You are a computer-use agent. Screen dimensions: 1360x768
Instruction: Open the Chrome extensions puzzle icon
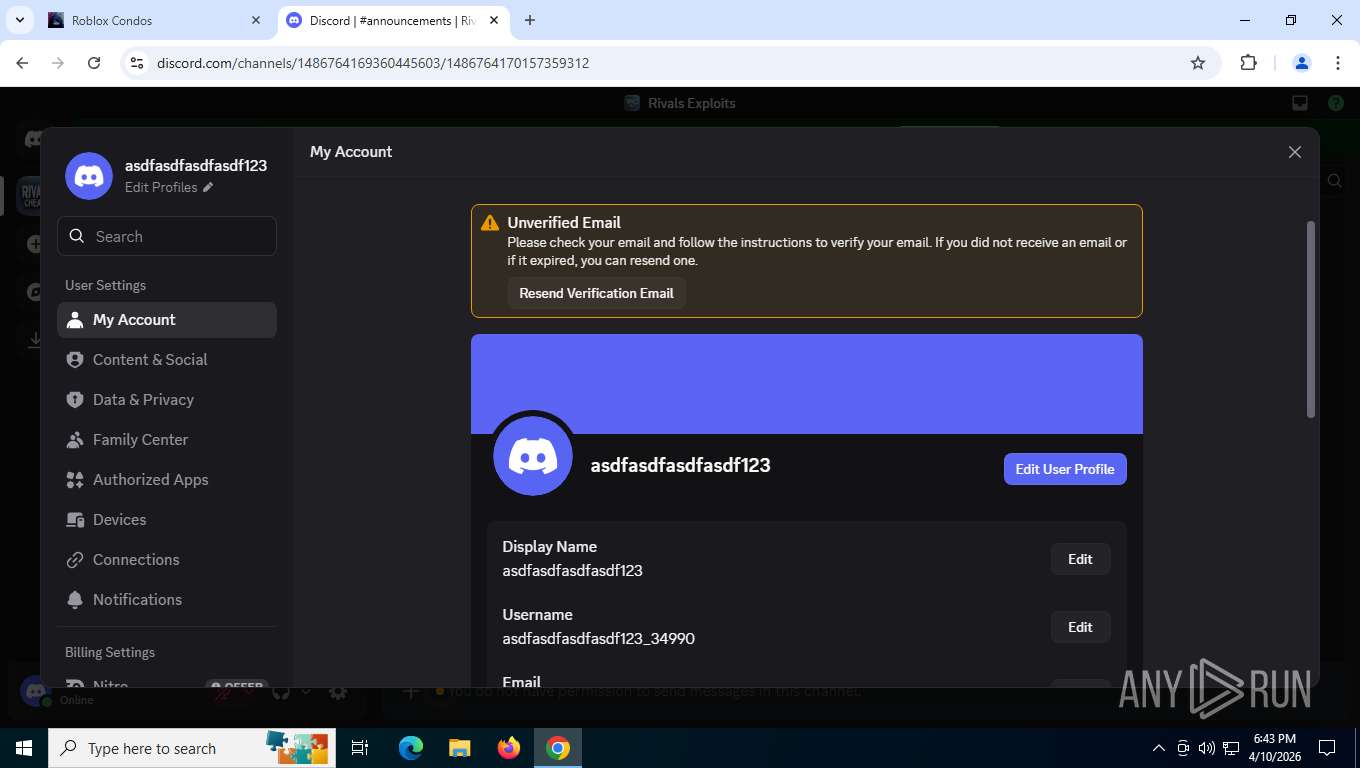click(x=1248, y=63)
